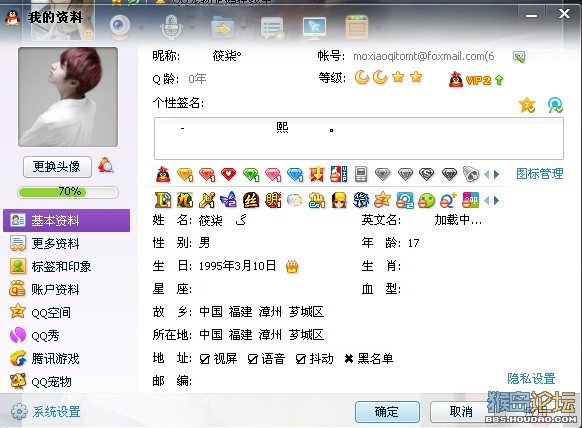Click the birthday crown icon beside 1995年3月10日
This screenshot has width=582, height=428.
coord(292,266)
